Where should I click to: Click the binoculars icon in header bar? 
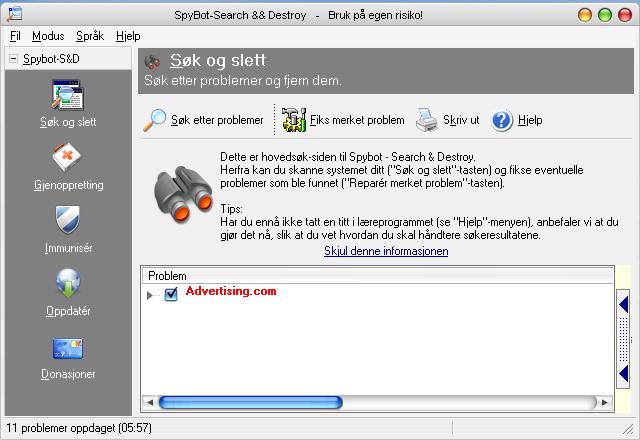[x=152, y=62]
